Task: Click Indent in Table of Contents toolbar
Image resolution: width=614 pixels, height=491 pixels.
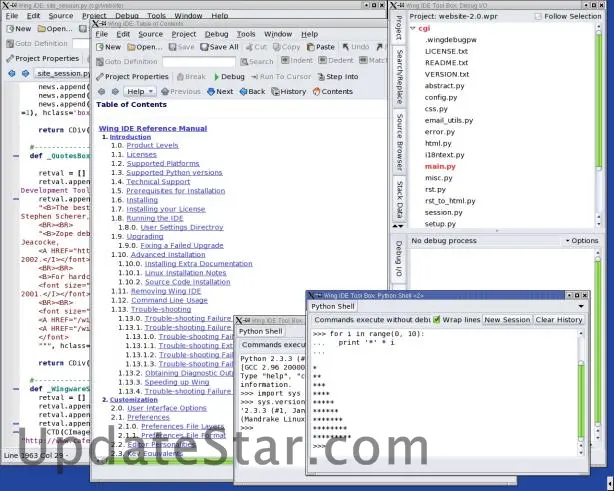Action: point(297,60)
